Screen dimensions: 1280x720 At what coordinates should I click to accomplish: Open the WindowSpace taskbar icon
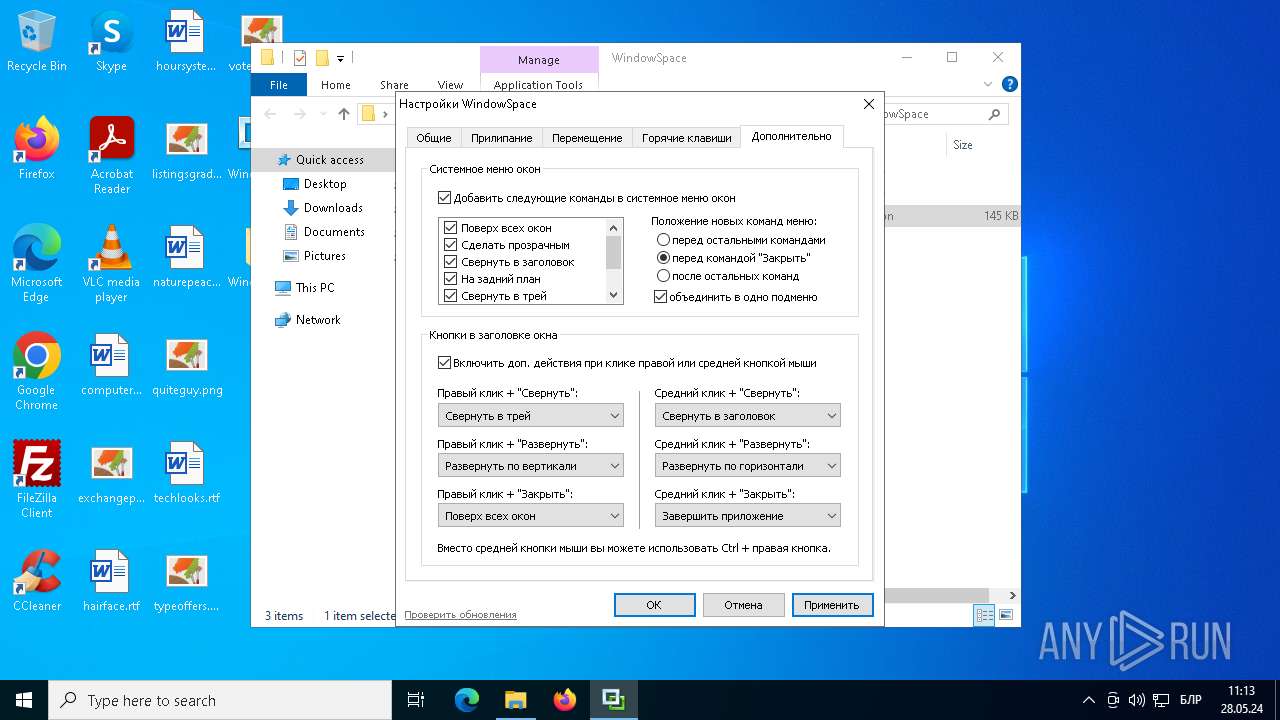(613, 700)
